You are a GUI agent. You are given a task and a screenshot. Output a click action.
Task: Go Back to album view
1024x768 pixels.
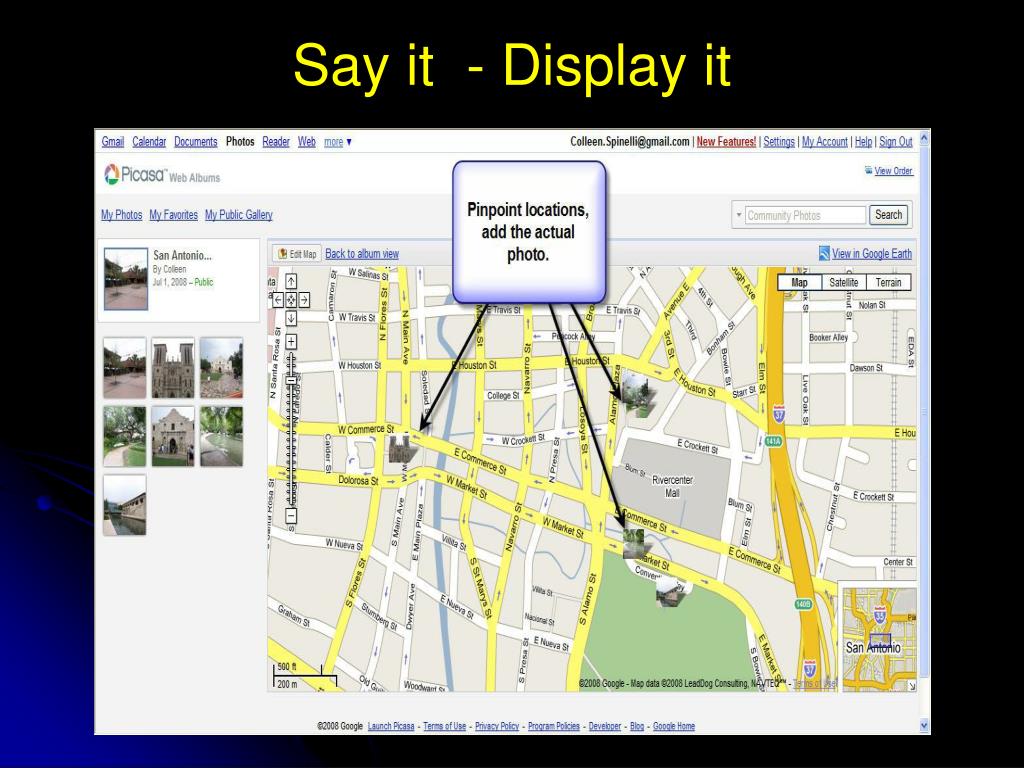tap(362, 254)
